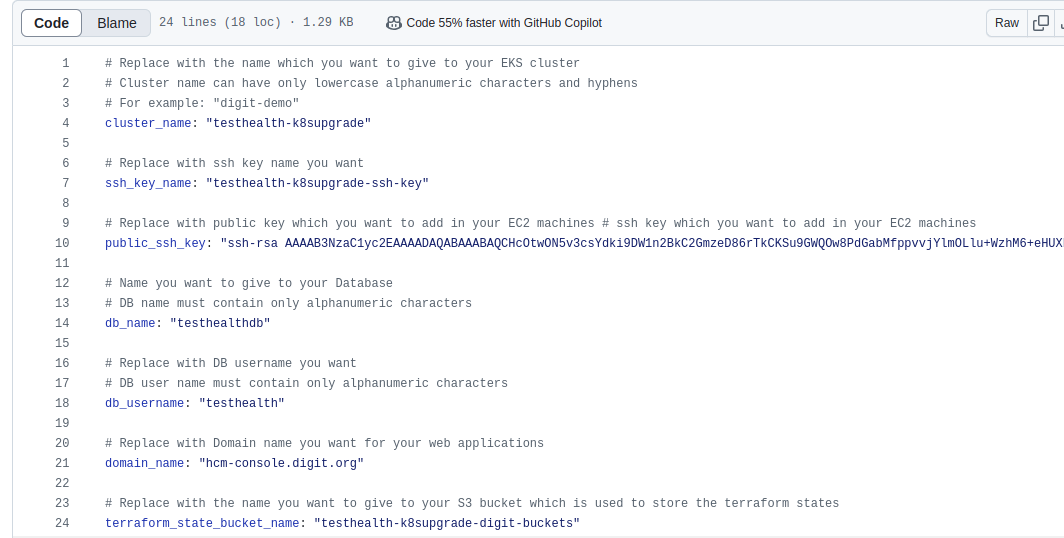Click the "testhealth-k8supgrade-ssh-key" value
This screenshot has width=1064, height=538.
pyautogui.click(x=317, y=183)
